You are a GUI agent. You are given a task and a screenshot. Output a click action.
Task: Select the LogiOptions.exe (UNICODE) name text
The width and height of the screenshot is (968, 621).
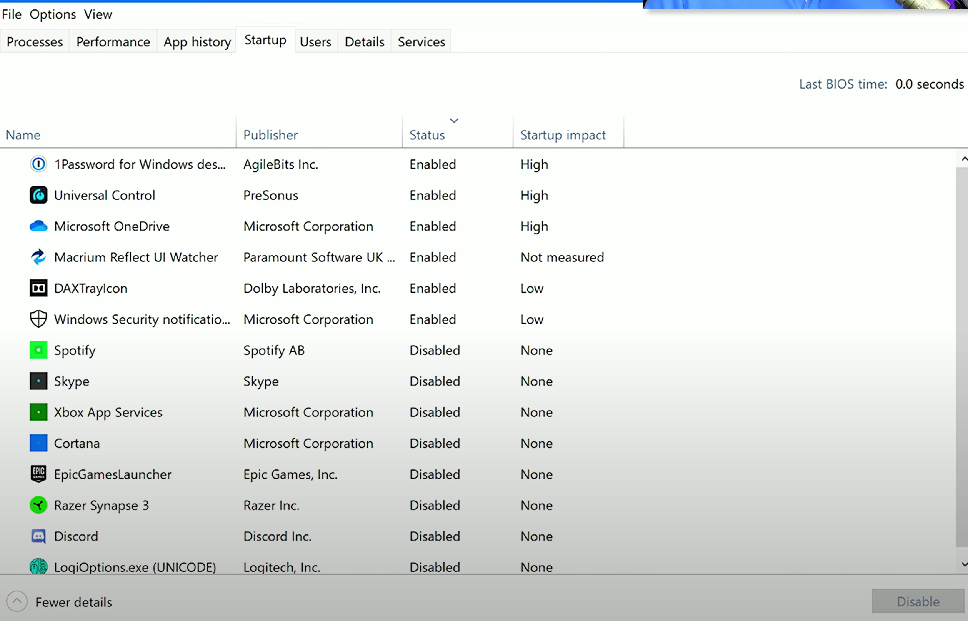tap(135, 567)
